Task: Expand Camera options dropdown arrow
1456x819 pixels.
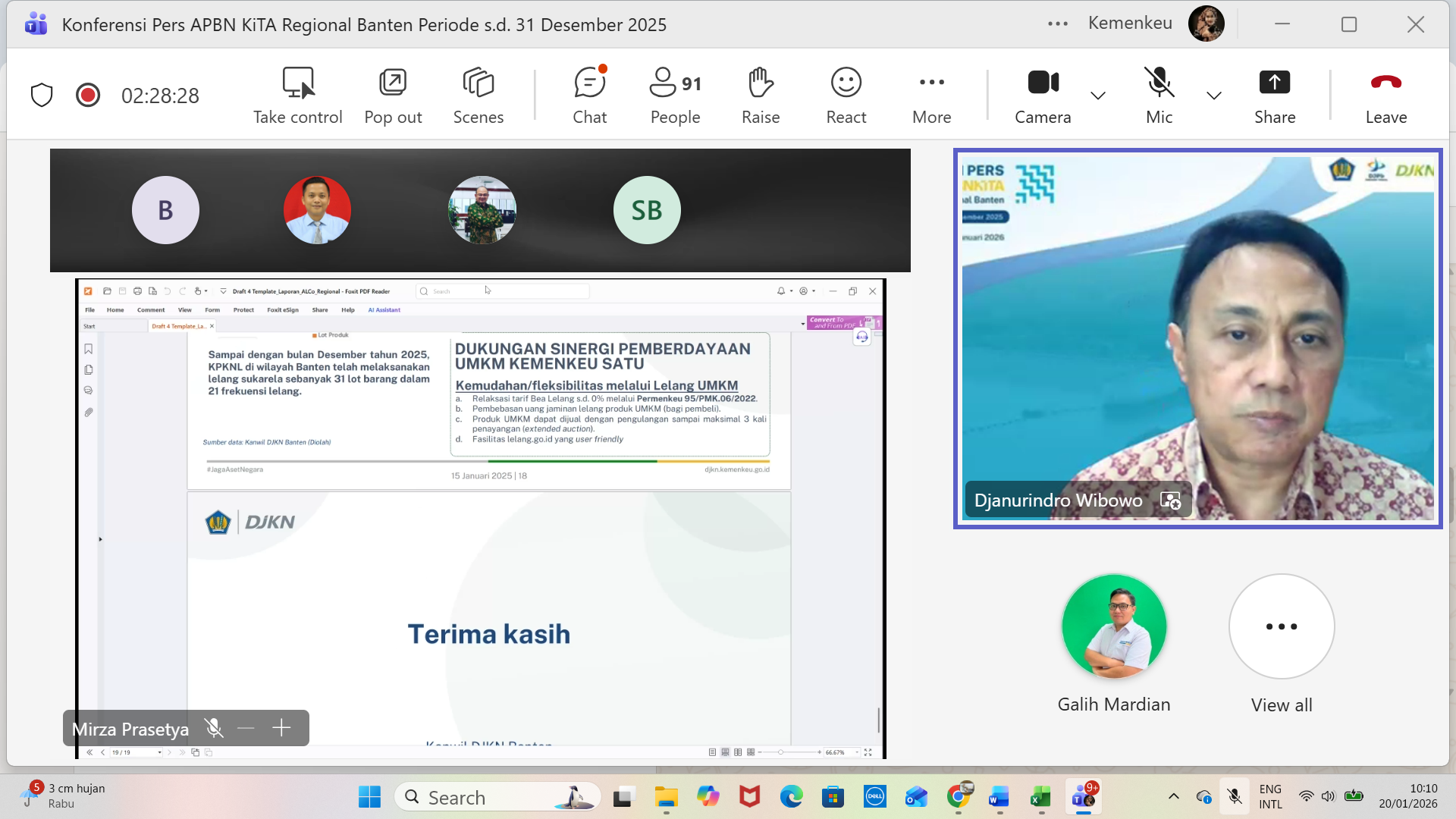Action: (x=1097, y=96)
